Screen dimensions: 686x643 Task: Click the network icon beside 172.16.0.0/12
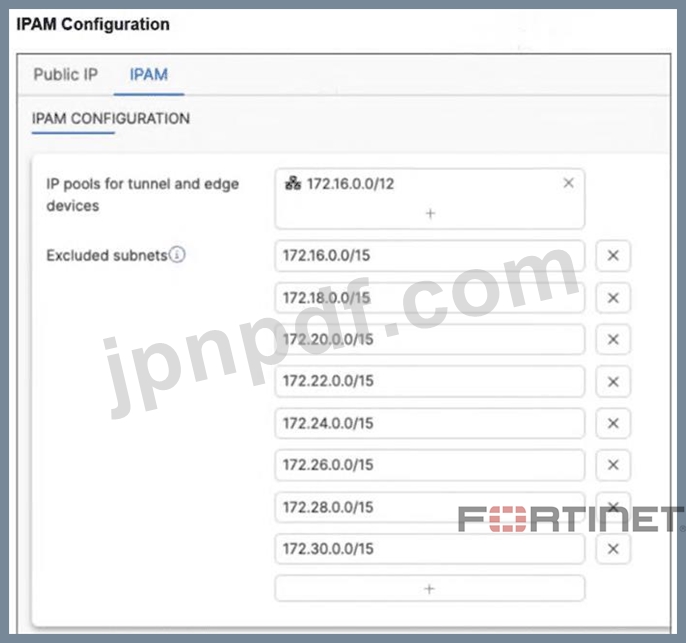pos(293,183)
